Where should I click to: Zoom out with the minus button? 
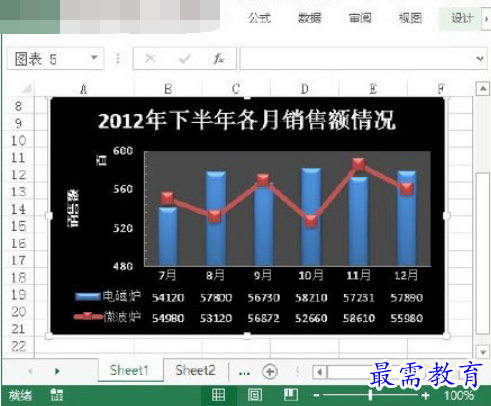tap(316, 396)
